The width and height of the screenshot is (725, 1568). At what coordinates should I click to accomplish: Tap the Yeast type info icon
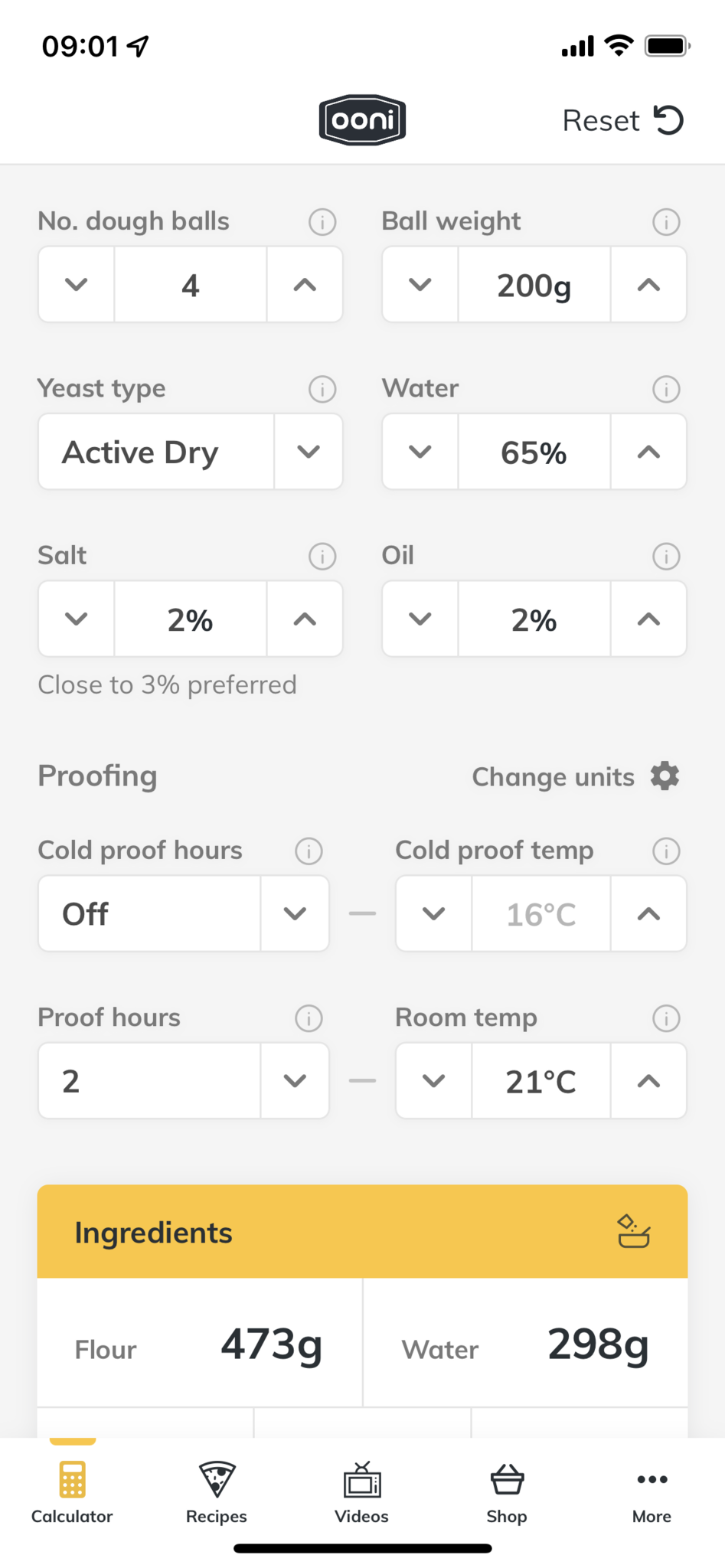pos(322,389)
